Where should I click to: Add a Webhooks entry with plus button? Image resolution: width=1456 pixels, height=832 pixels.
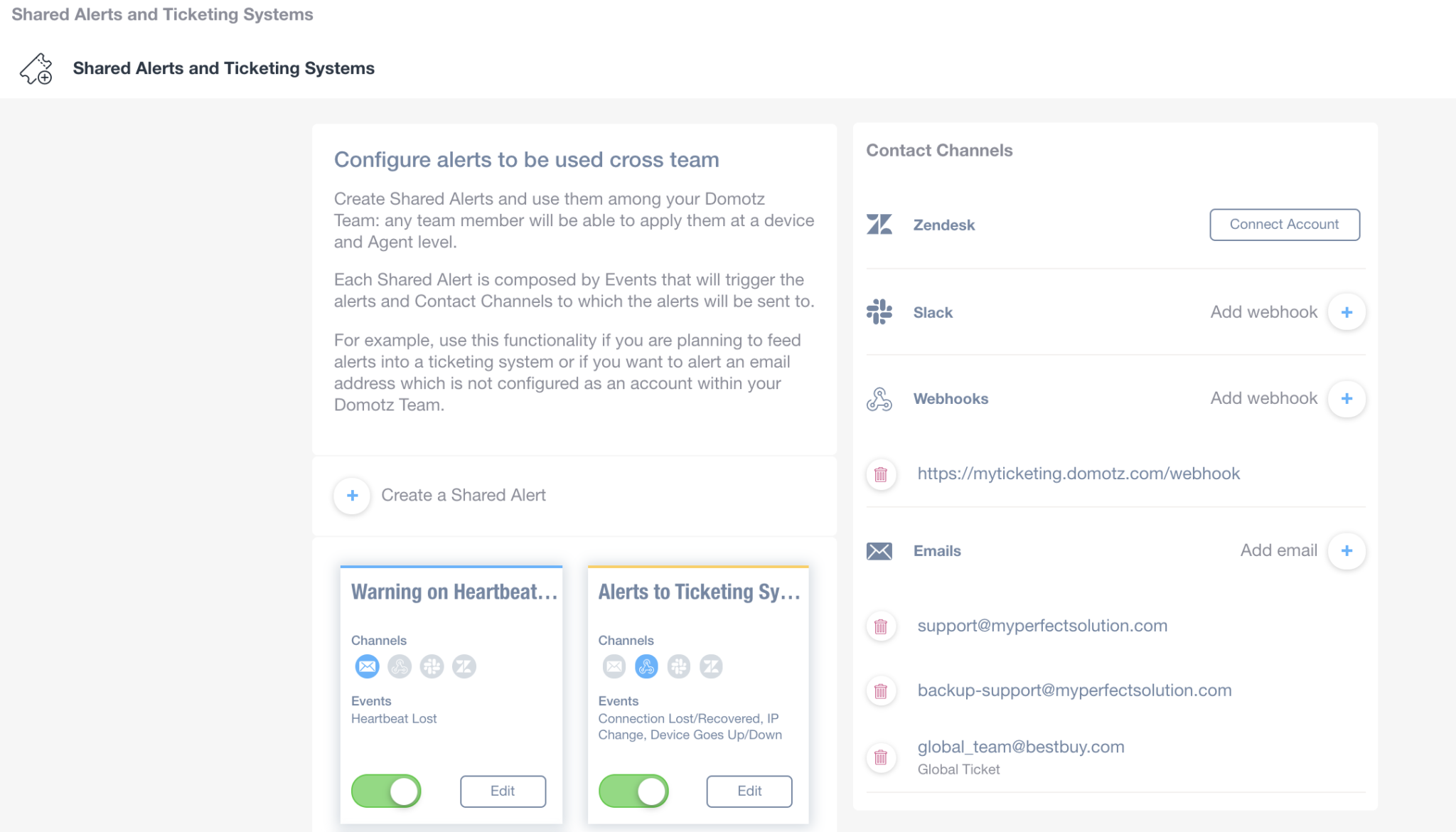click(x=1347, y=398)
